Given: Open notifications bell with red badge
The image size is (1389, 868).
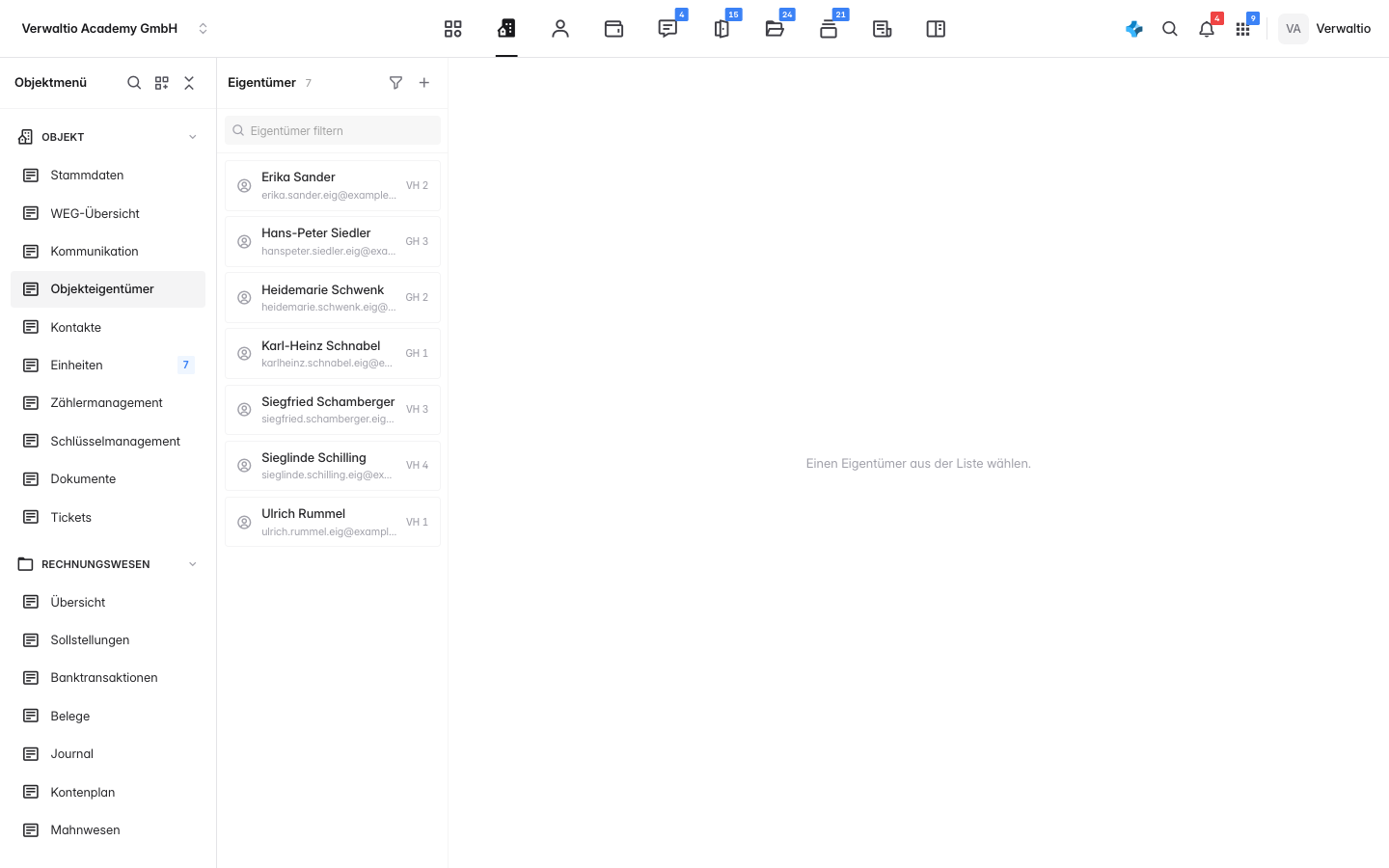Looking at the screenshot, I should pos(1207,29).
